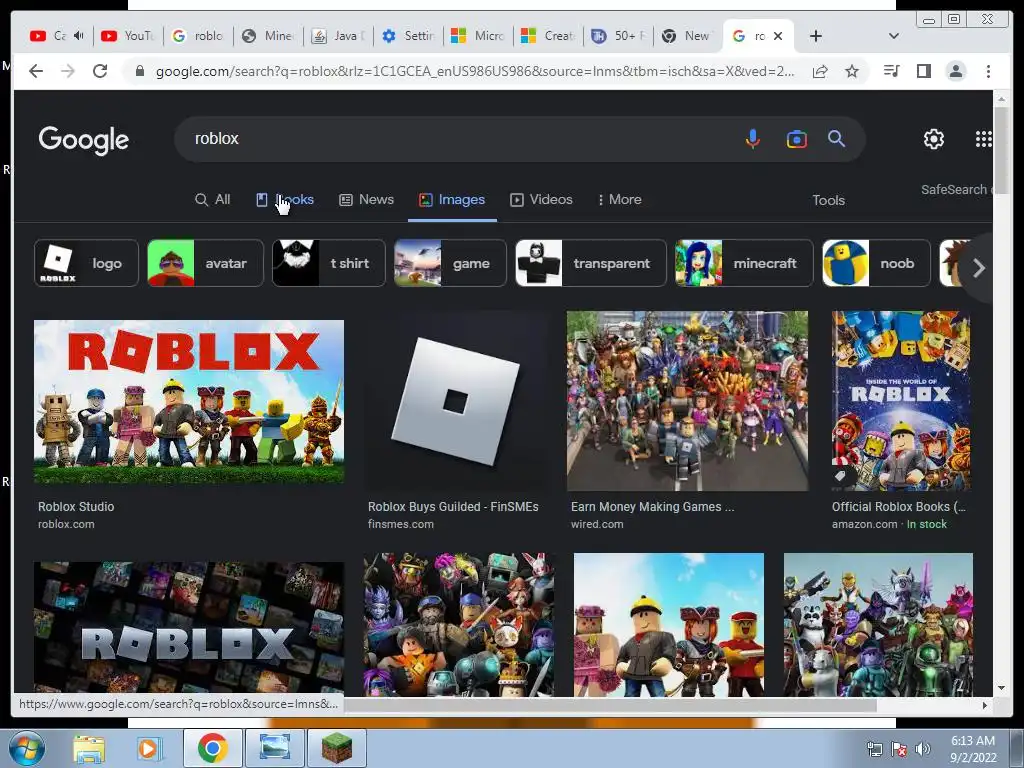
Task: Visit the wired.com source link
Action: (597, 524)
